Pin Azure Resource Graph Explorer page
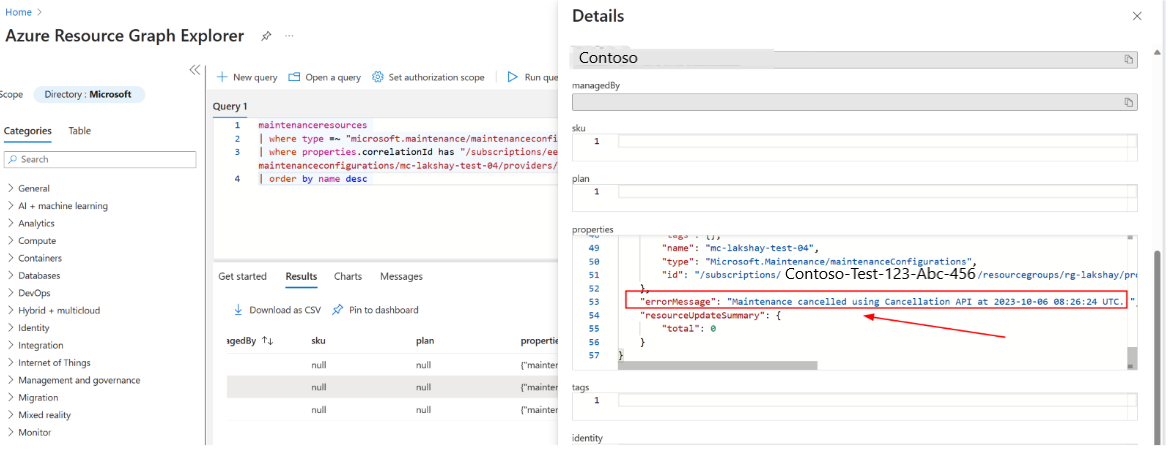The height and width of the screenshot is (454, 1171). [265, 36]
